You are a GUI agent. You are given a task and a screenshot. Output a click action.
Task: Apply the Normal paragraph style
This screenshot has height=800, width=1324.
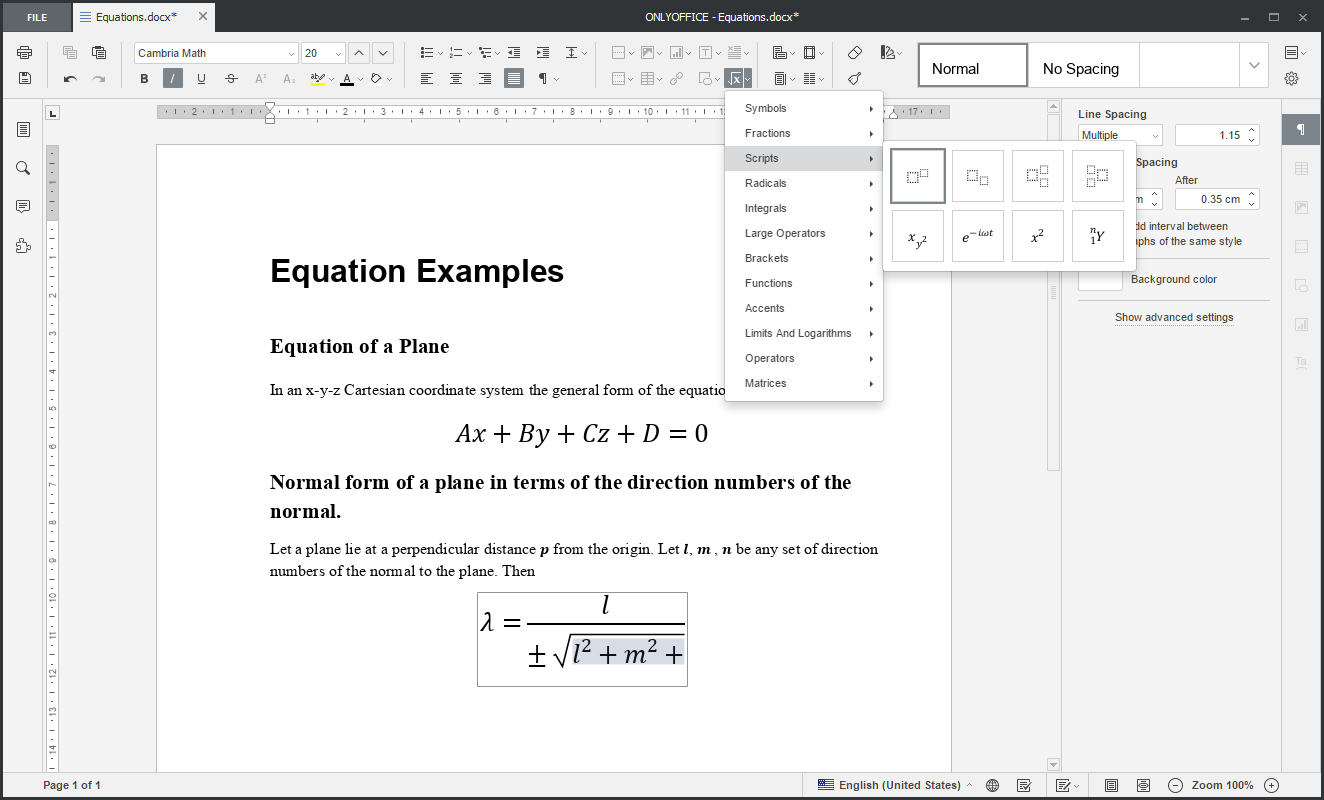point(973,65)
